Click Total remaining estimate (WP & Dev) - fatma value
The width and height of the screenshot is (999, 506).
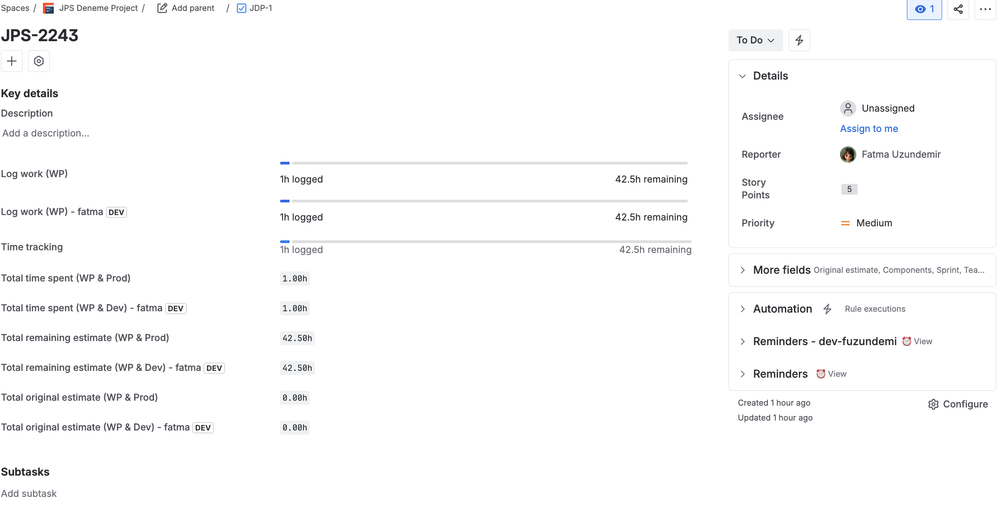pyautogui.click(x=297, y=368)
